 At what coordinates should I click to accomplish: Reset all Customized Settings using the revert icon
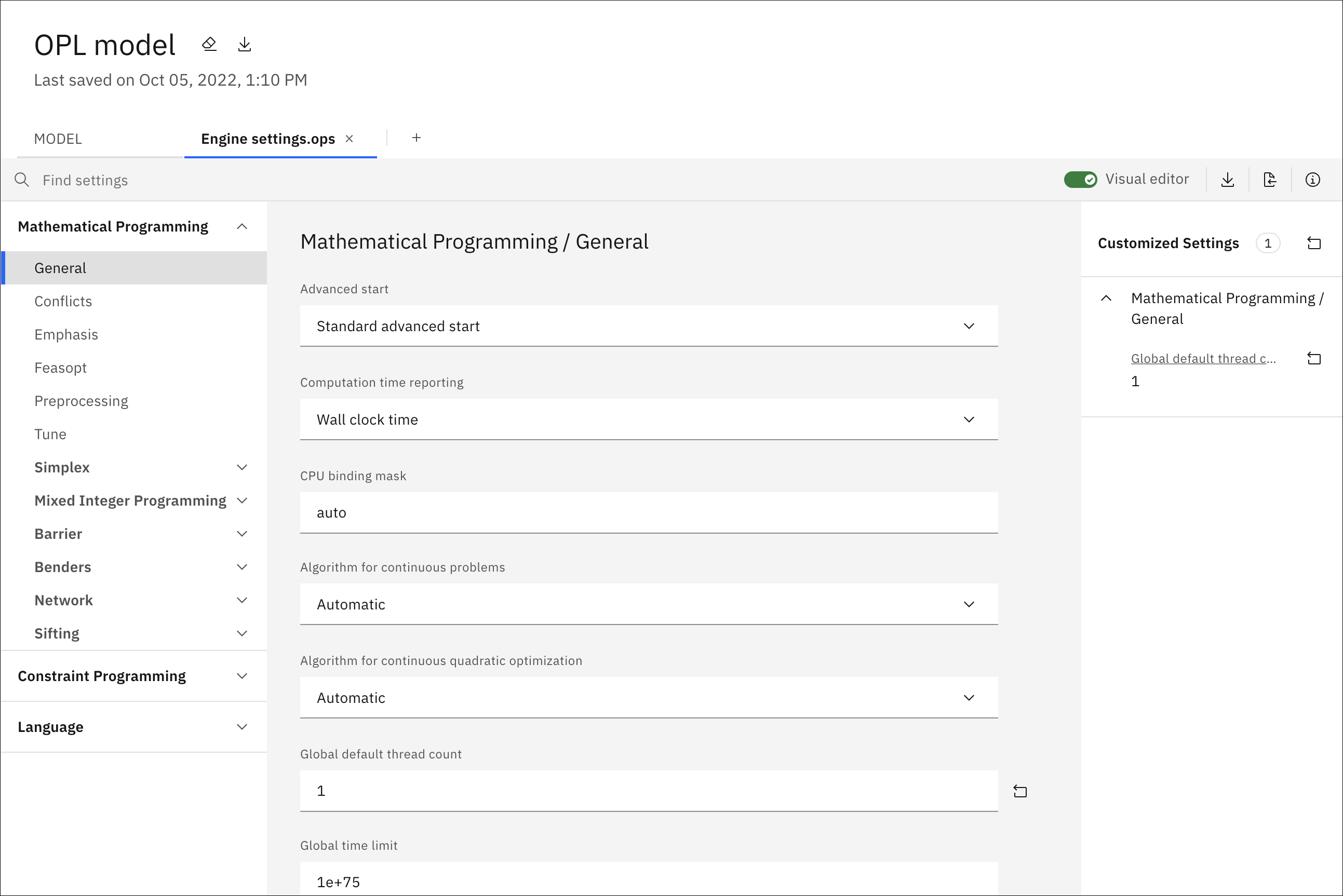[1314, 243]
